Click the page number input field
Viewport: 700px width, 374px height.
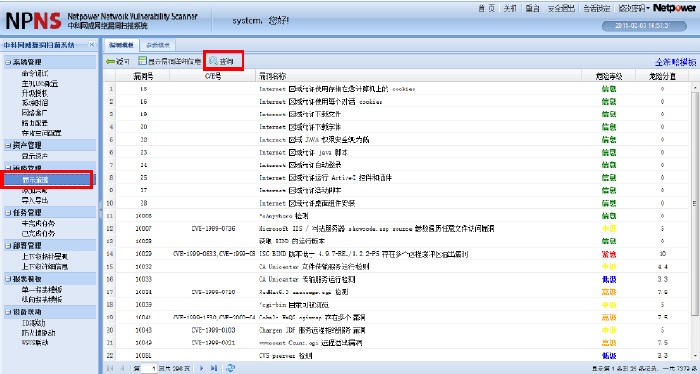tap(149, 368)
